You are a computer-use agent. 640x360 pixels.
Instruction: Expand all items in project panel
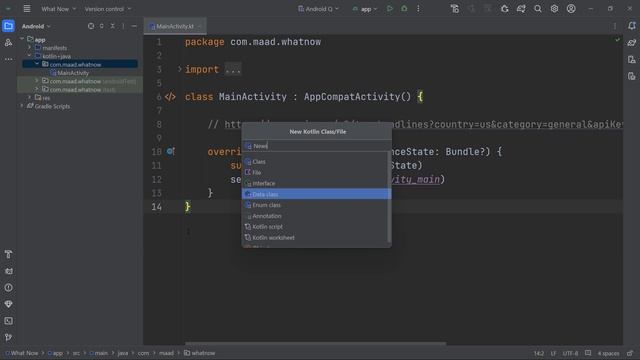pos(102,26)
